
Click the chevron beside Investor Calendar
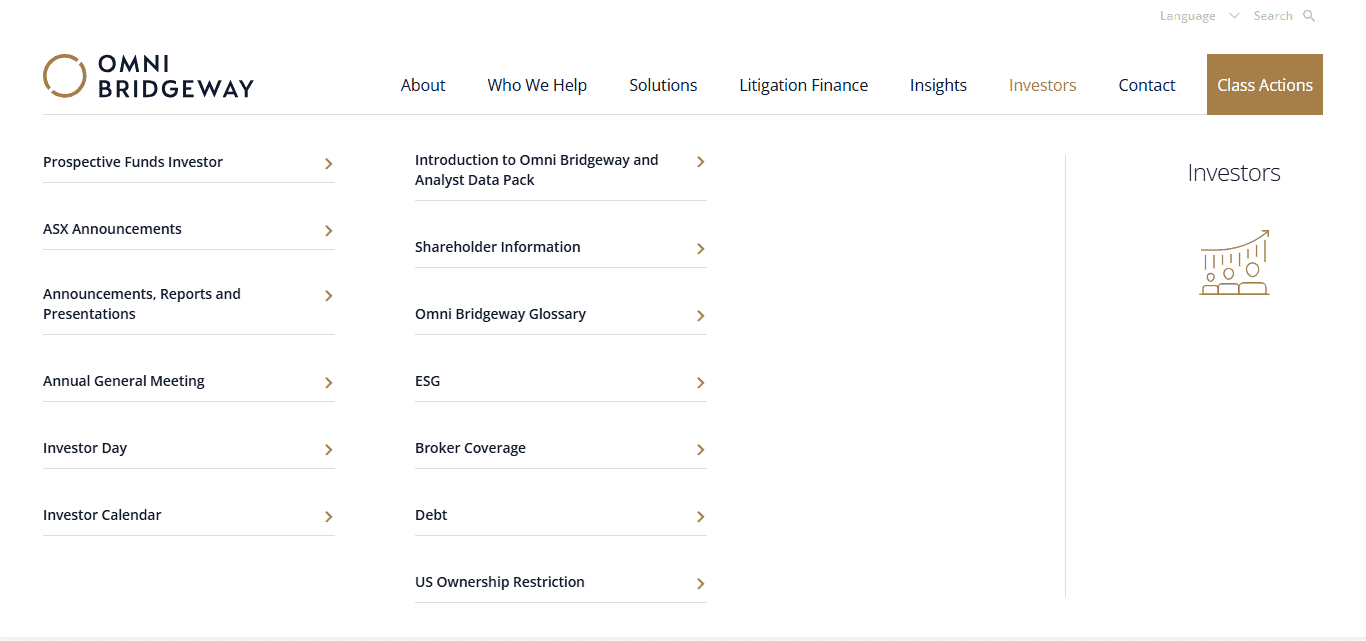pyautogui.click(x=328, y=517)
